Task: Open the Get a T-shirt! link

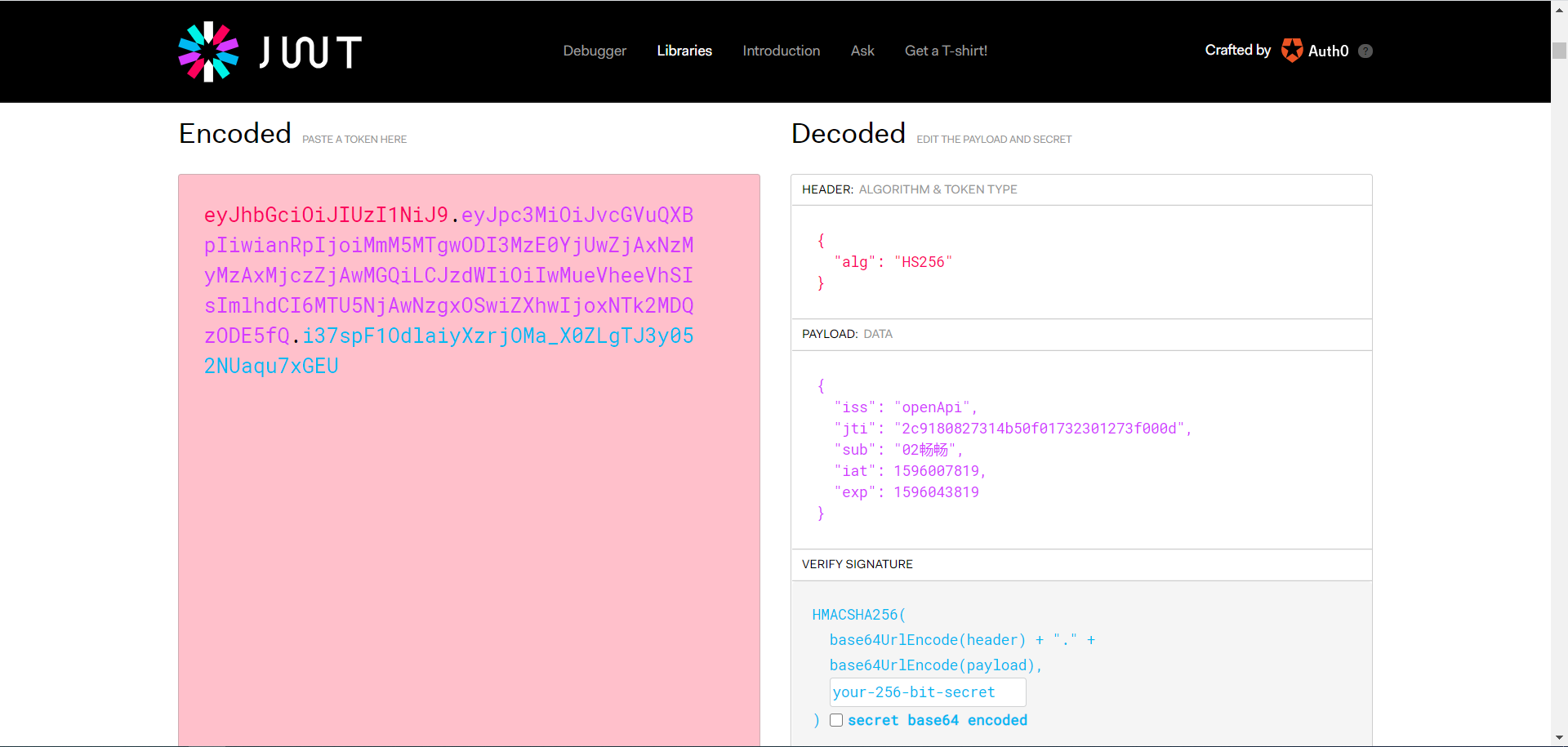Action: click(x=946, y=51)
